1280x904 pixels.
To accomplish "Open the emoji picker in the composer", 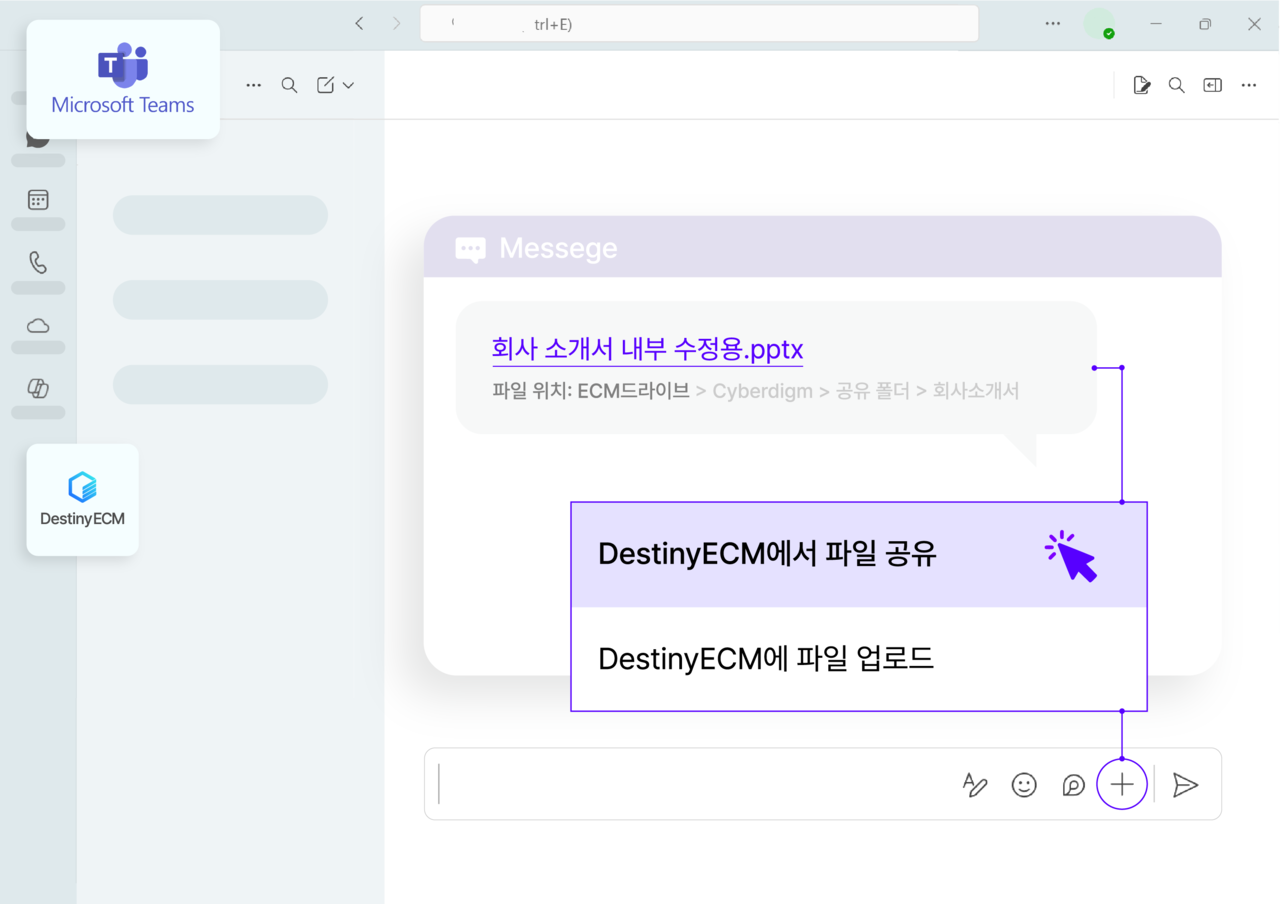I will coord(1024,784).
